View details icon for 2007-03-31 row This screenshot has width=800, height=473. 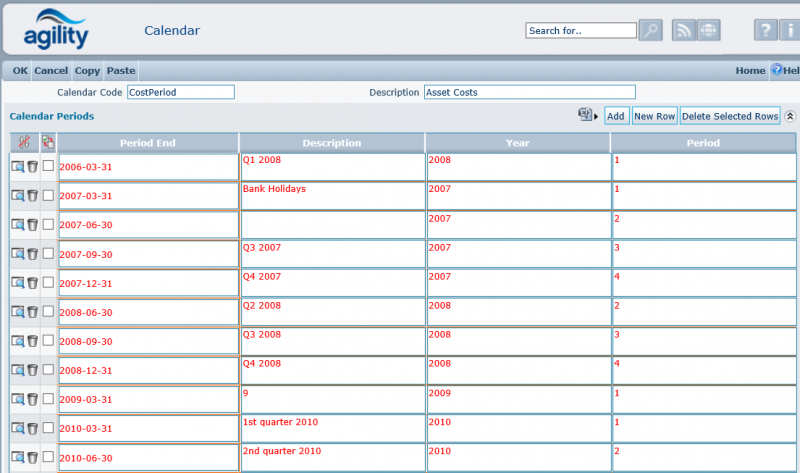tap(18, 196)
